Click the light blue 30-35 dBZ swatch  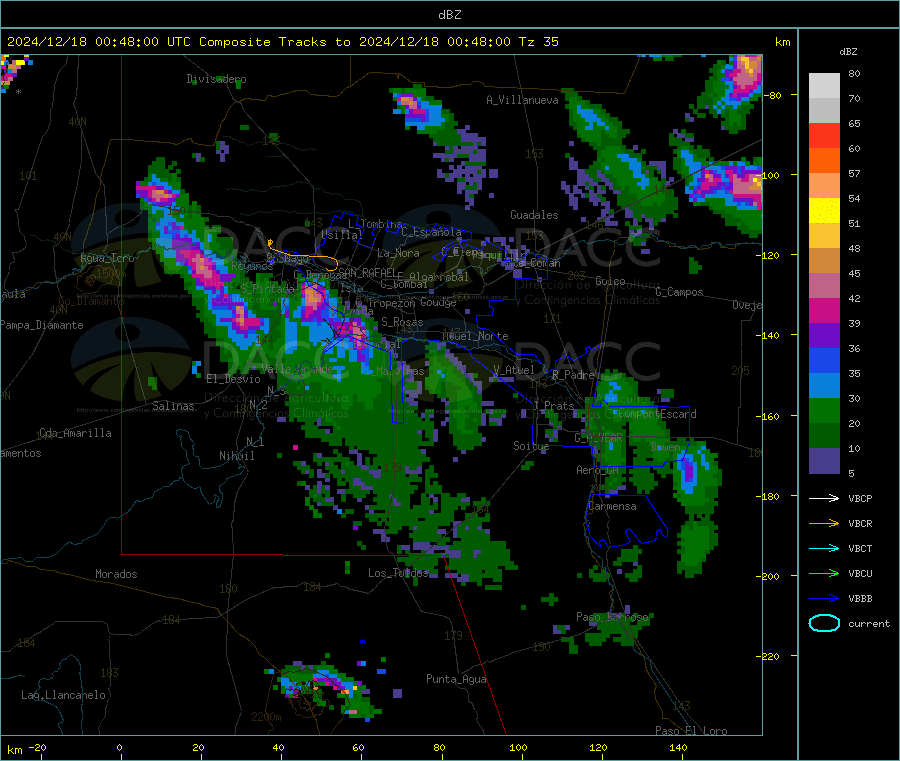824,386
